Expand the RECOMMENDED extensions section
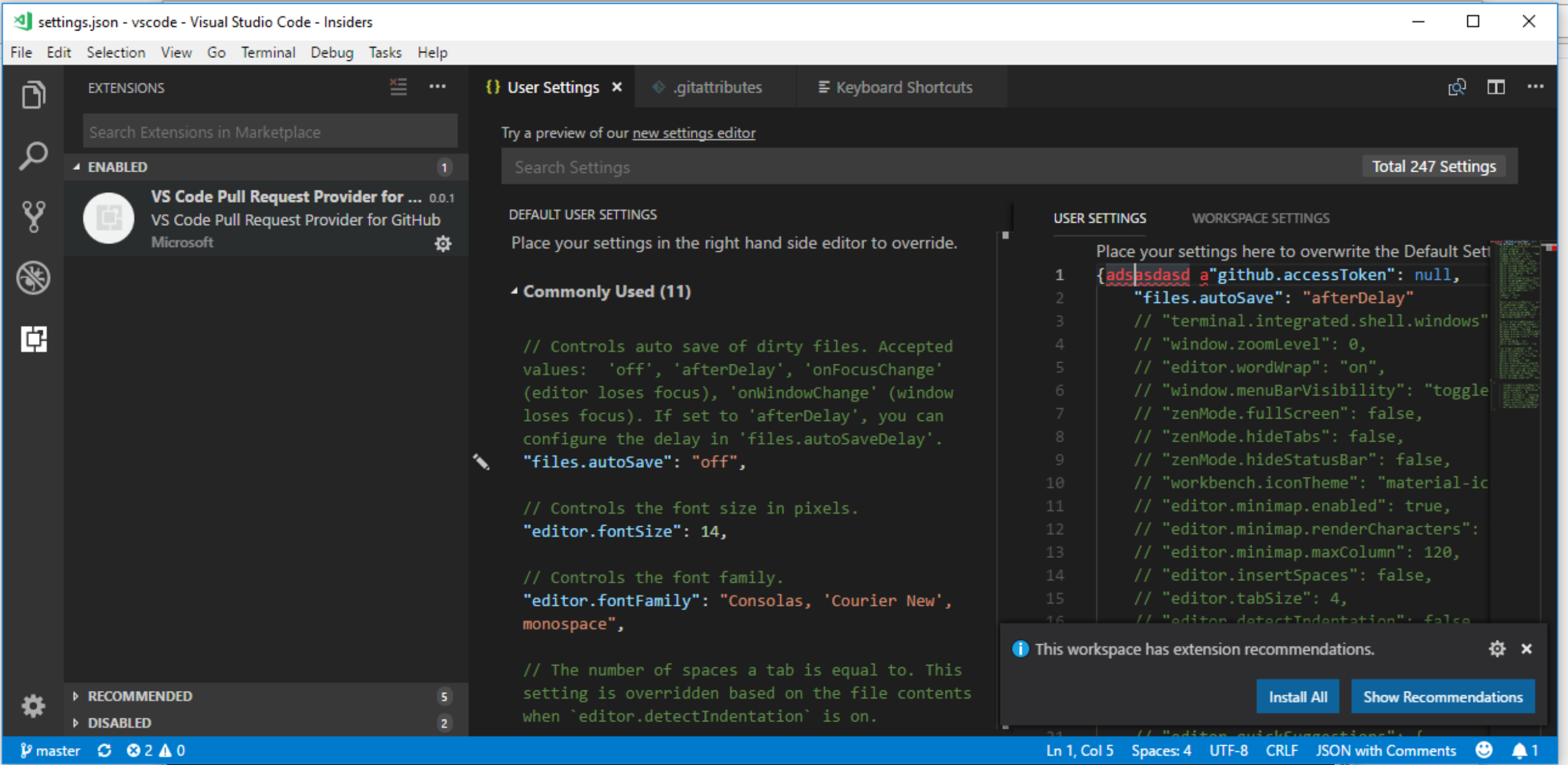Screen dimensions: 1568x765 point(139,695)
